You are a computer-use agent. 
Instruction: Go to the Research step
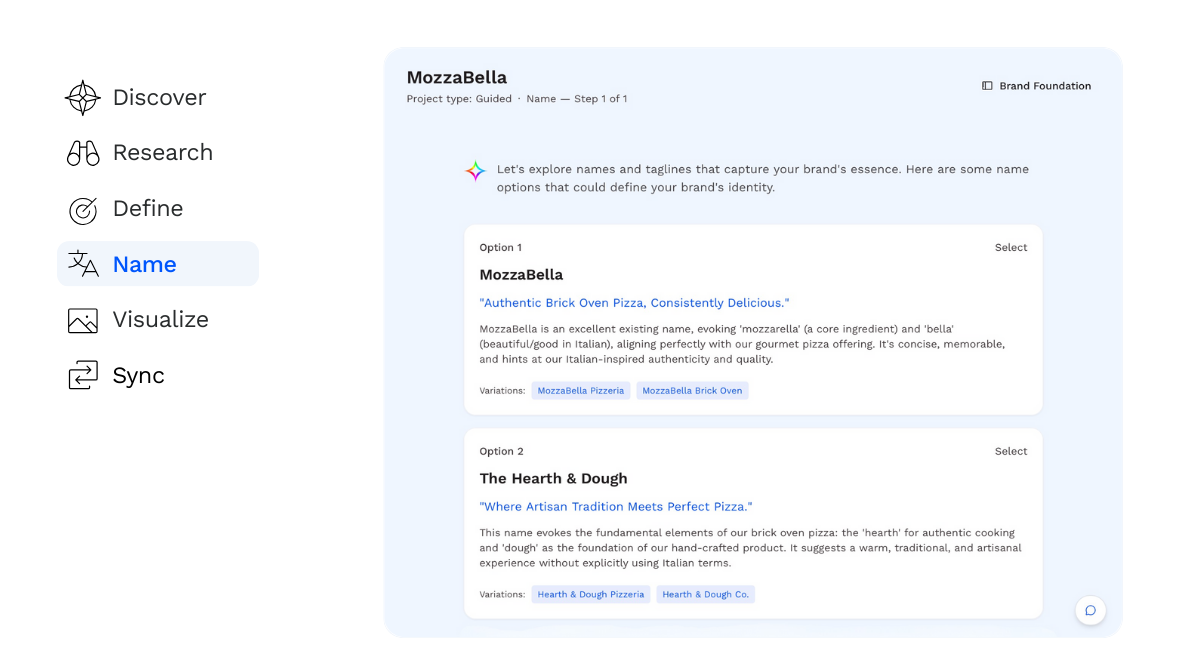pos(162,153)
